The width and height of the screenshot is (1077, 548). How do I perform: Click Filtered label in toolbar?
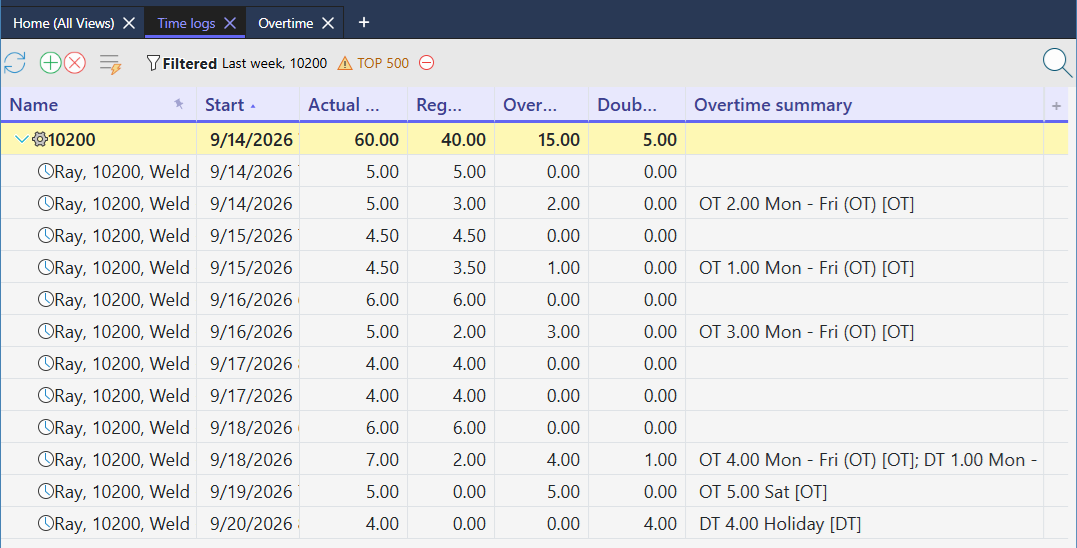click(x=190, y=63)
